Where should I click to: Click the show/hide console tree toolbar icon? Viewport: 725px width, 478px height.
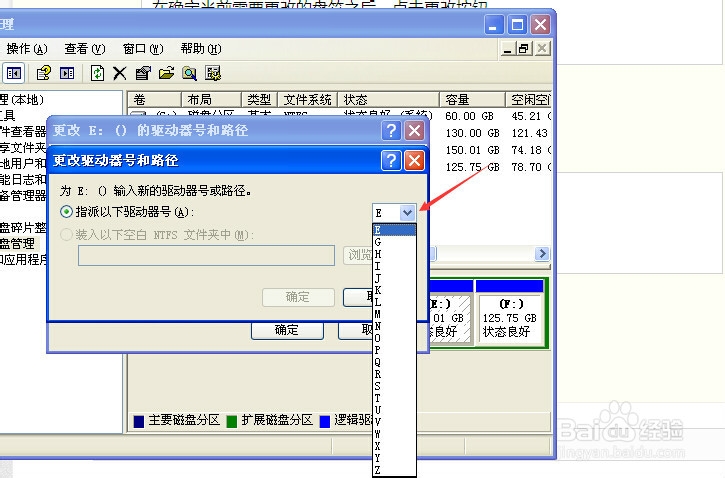(x=13, y=73)
